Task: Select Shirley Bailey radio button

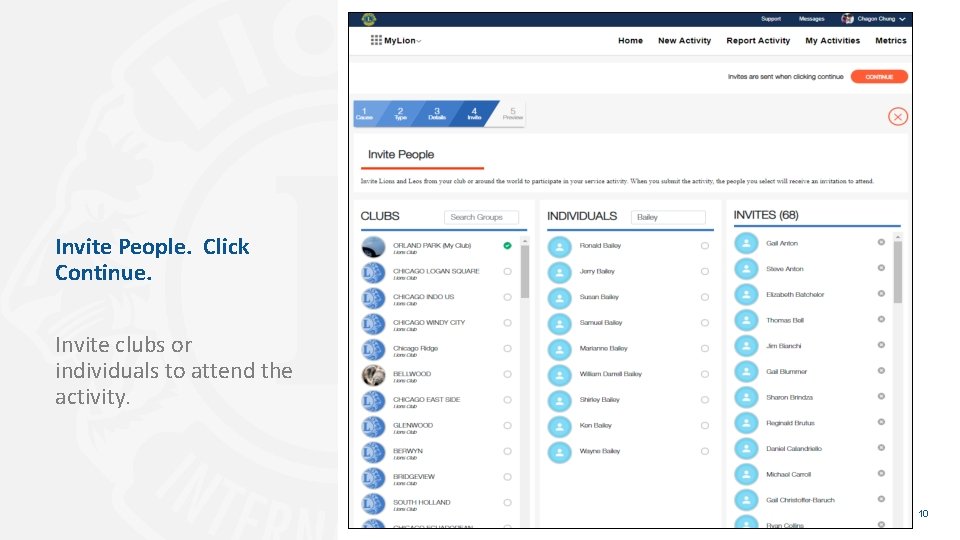Action: click(705, 400)
